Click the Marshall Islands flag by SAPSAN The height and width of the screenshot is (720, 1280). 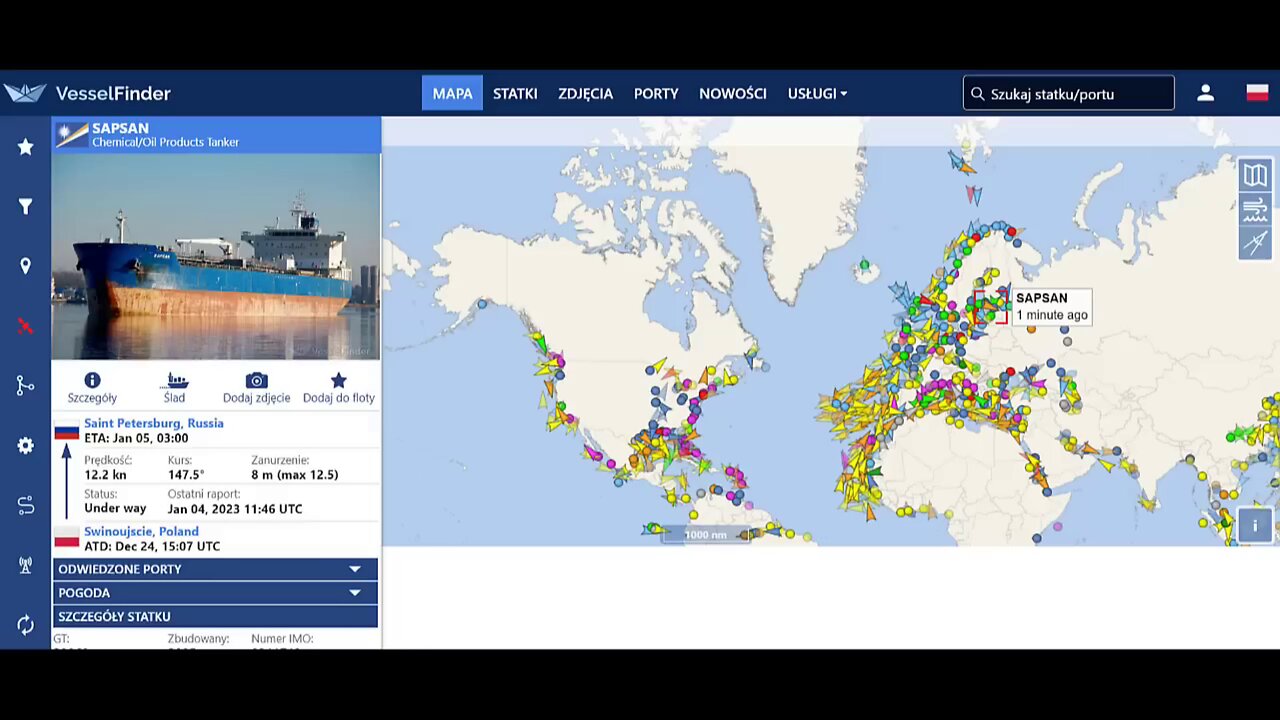[72, 135]
